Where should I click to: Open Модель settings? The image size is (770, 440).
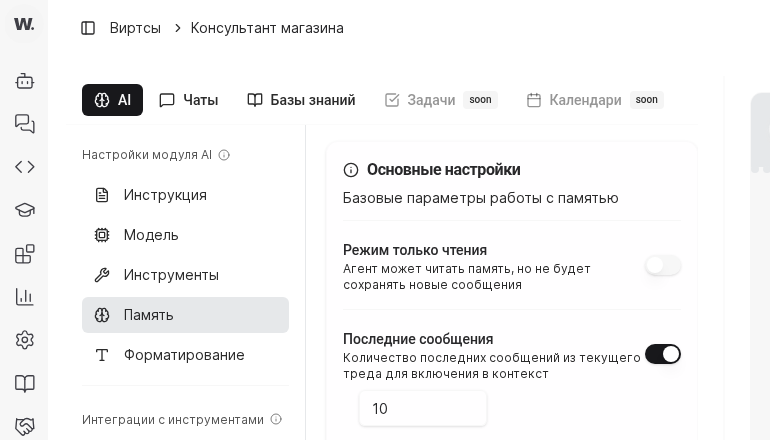185,235
